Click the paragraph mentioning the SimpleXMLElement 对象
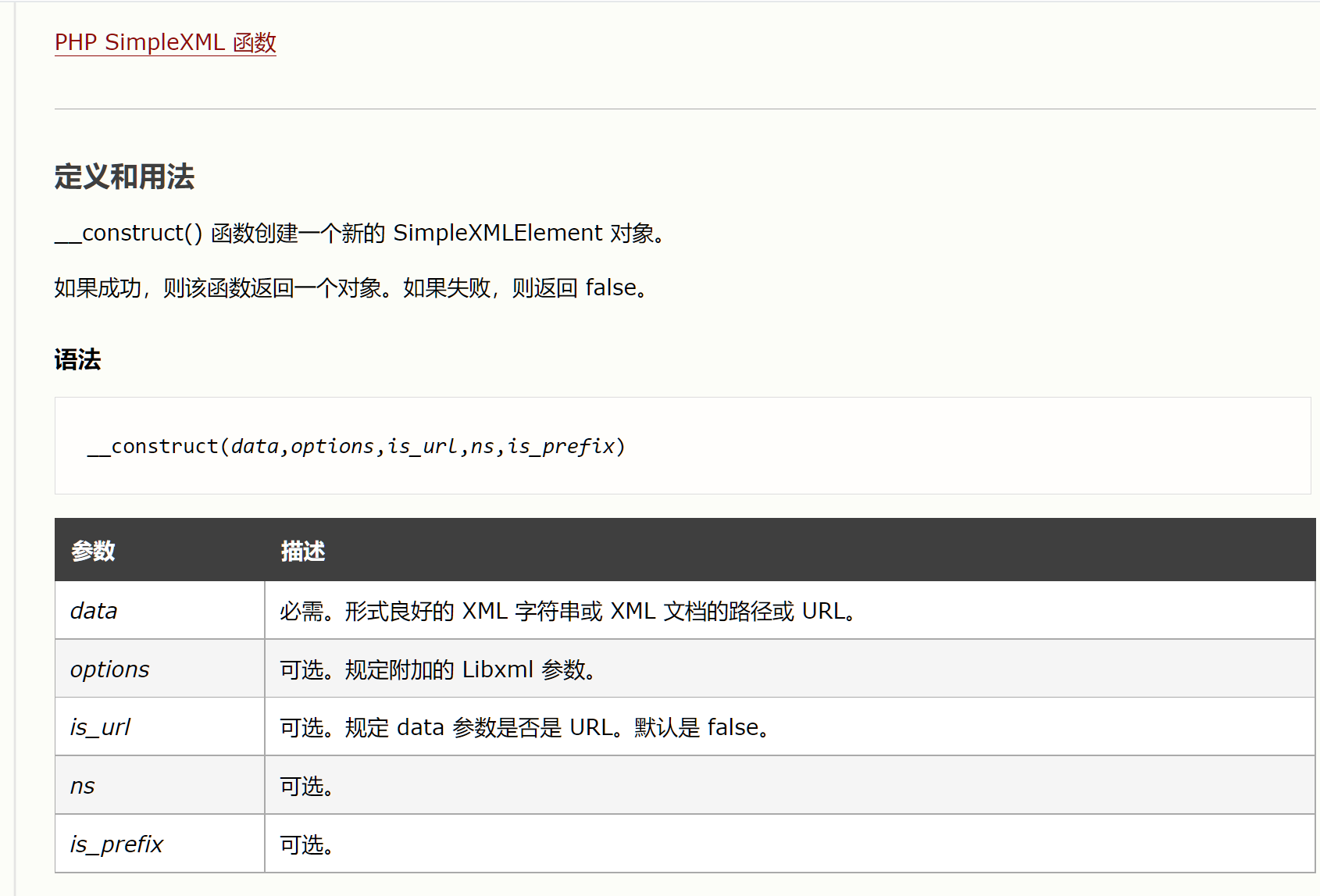Screen dimensions: 1320x896 (x=359, y=233)
